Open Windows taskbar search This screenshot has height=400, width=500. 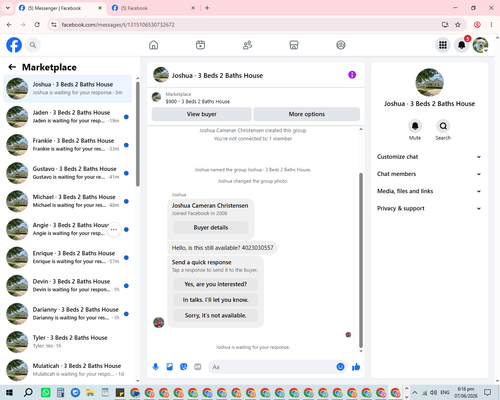click(28, 392)
